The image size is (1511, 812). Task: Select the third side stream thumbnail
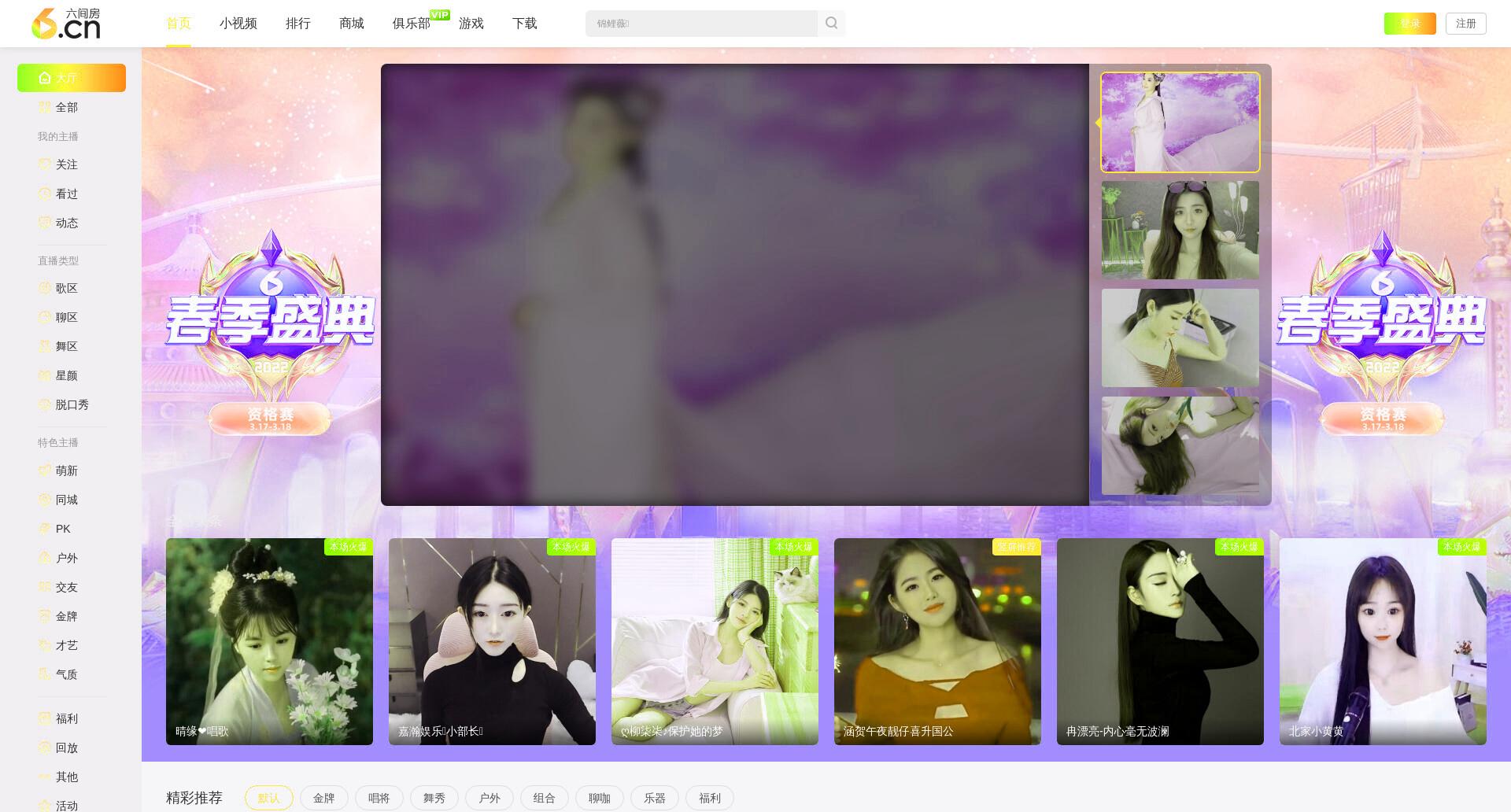coord(1180,338)
